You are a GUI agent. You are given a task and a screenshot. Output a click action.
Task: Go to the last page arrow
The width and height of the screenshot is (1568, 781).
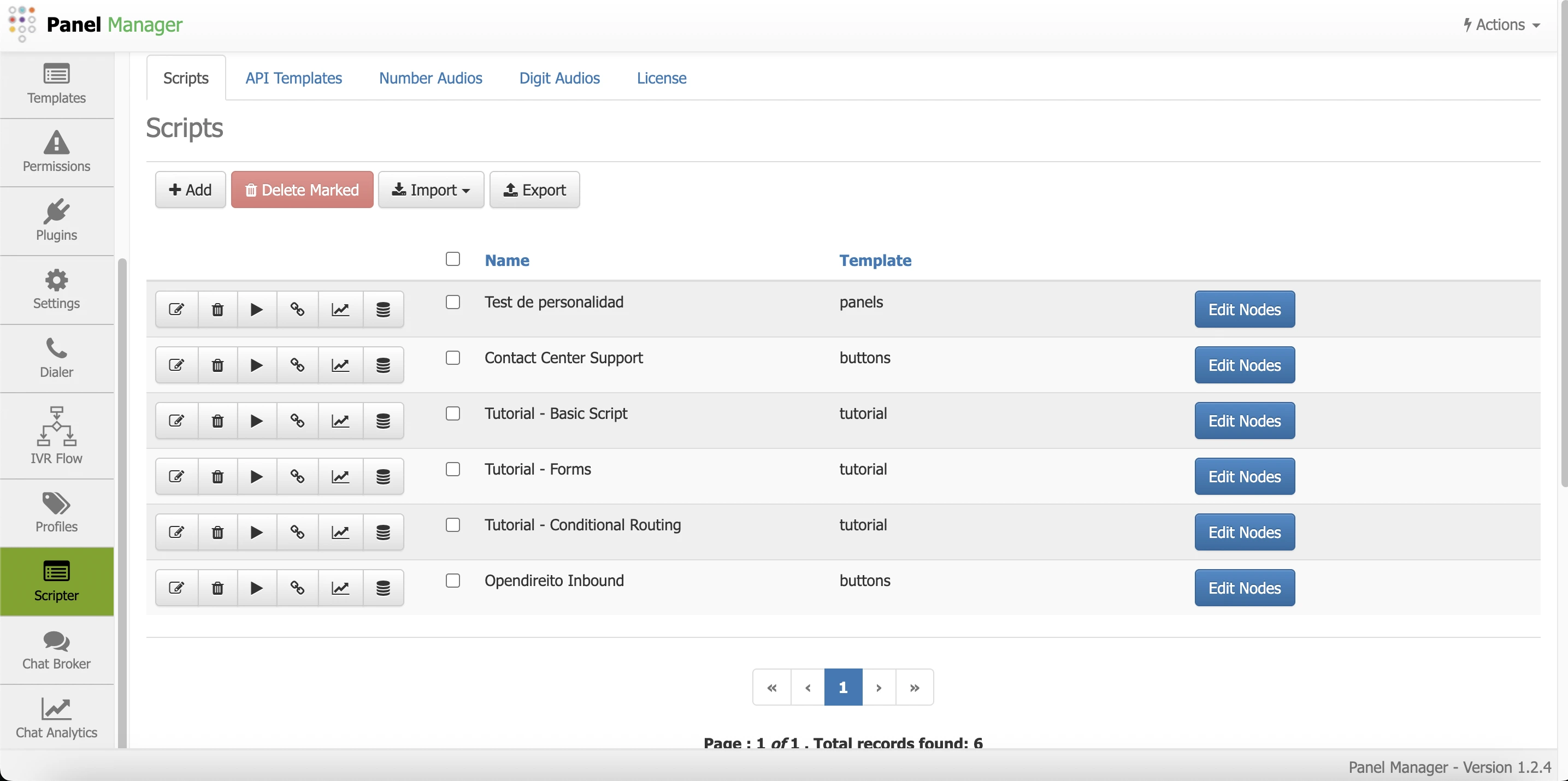[x=914, y=687]
